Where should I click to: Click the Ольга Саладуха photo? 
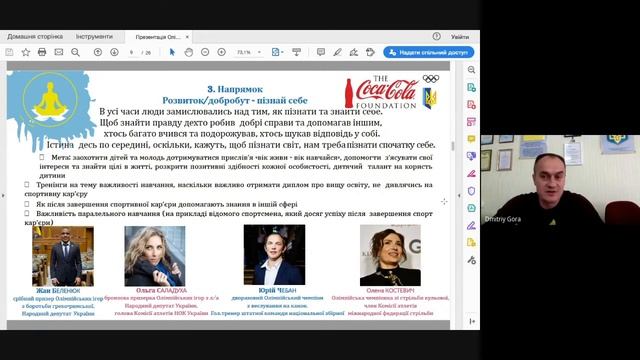pos(155,256)
